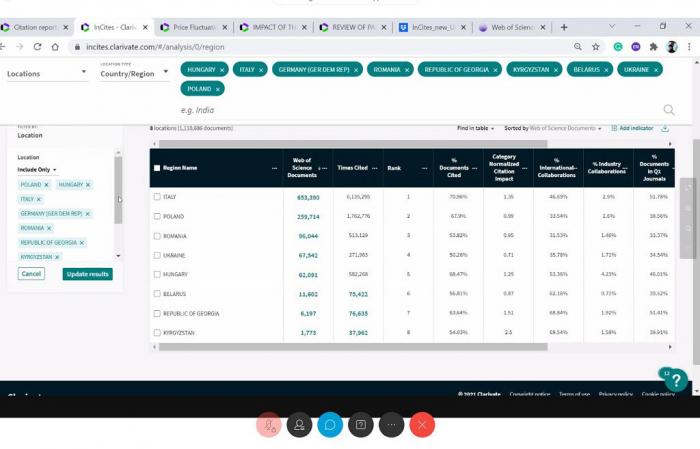The height and width of the screenshot is (449, 700).
Task: Click the search magnifier icon in the filter bar
Action: (x=669, y=110)
